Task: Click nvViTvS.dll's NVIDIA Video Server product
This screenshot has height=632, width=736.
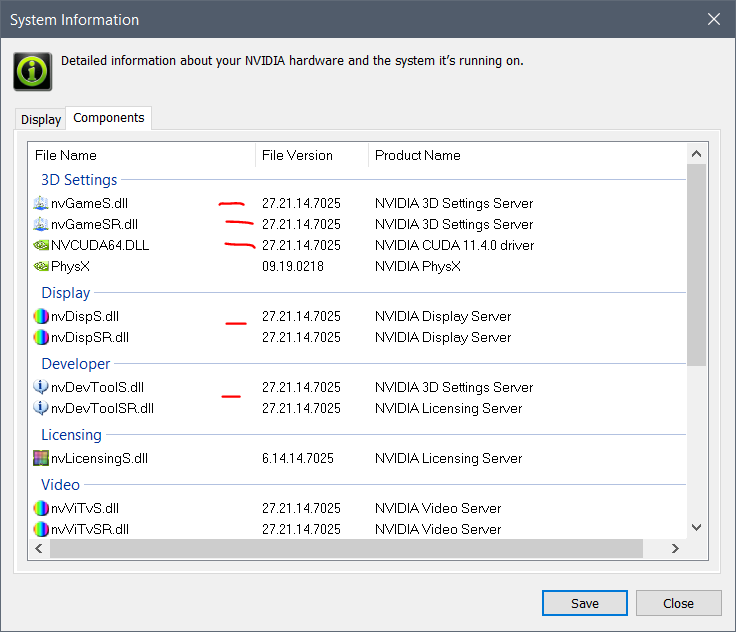Action: pyautogui.click(x=438, y=508)
